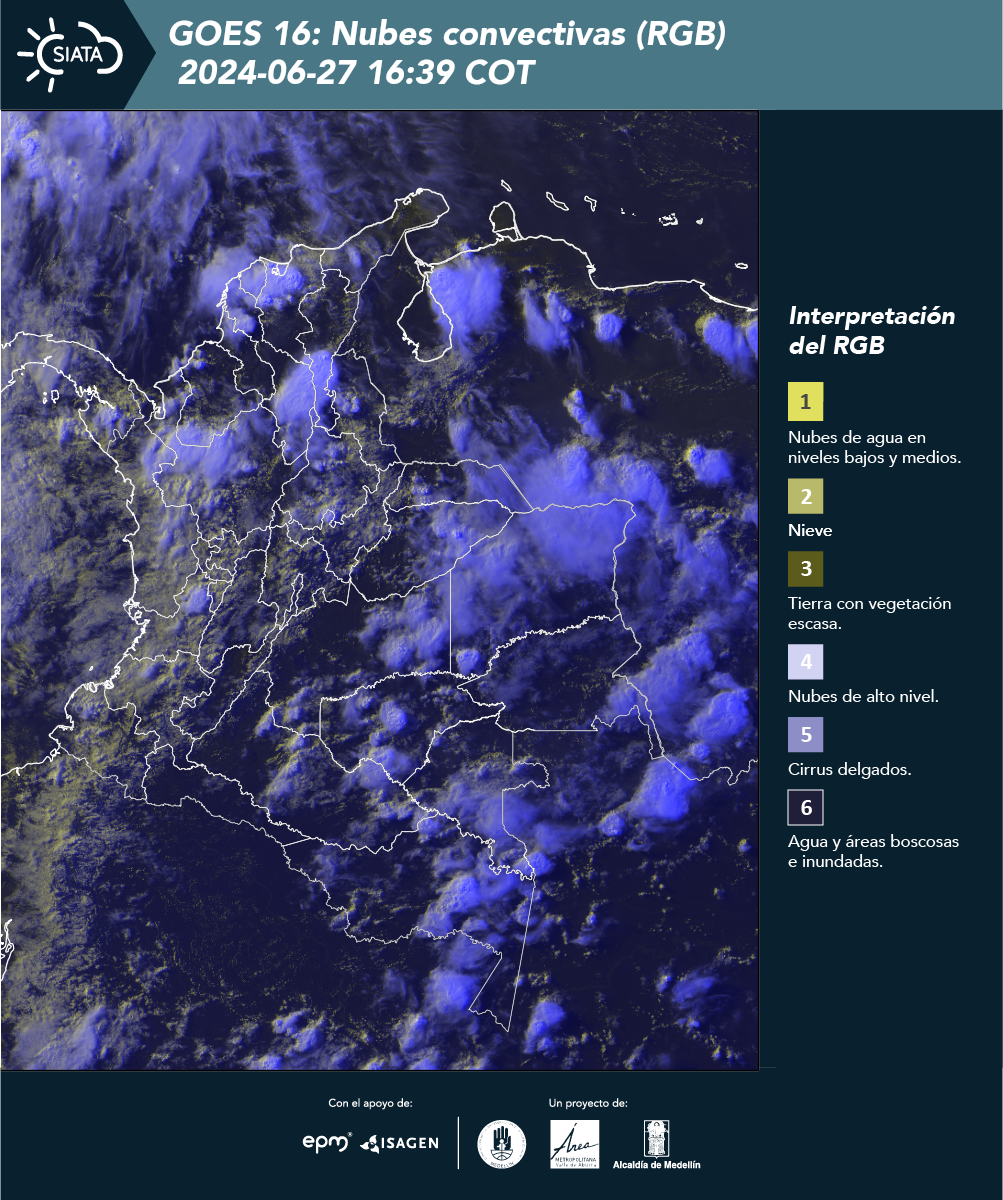1003x1200 pixels.
Task: Click the label 'Agua y áreas boscosas e inundadas.'
Action: (x=873, y=852)
